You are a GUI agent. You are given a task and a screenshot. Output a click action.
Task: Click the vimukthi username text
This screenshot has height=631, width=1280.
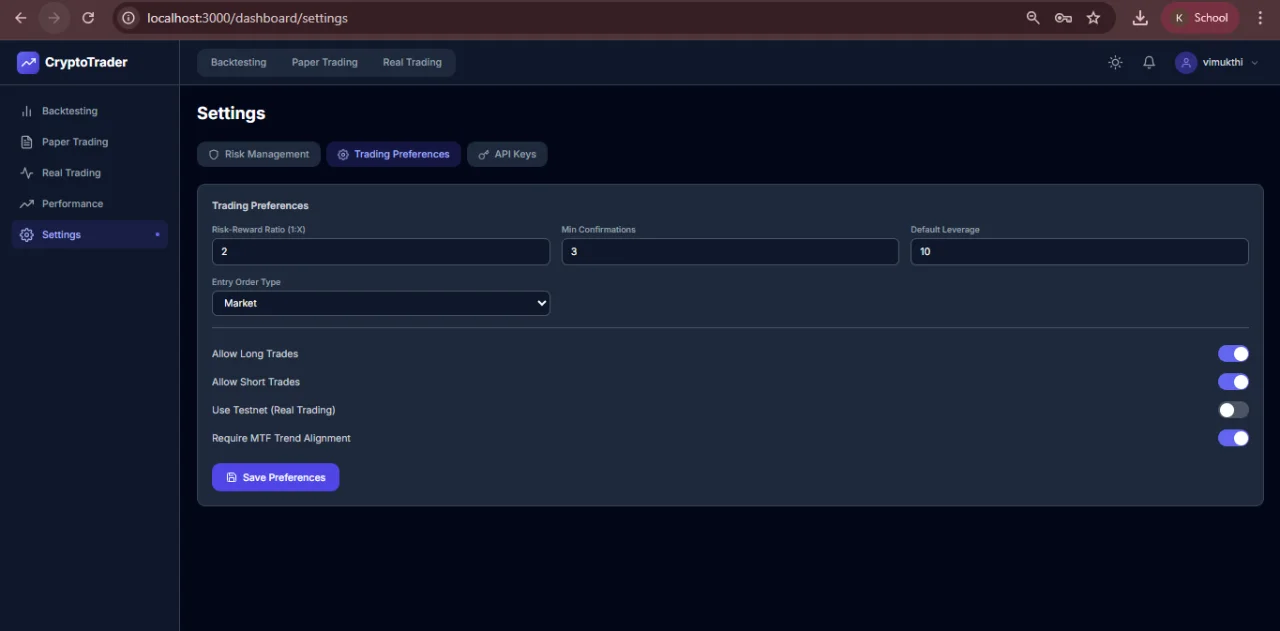point(1223,62)
